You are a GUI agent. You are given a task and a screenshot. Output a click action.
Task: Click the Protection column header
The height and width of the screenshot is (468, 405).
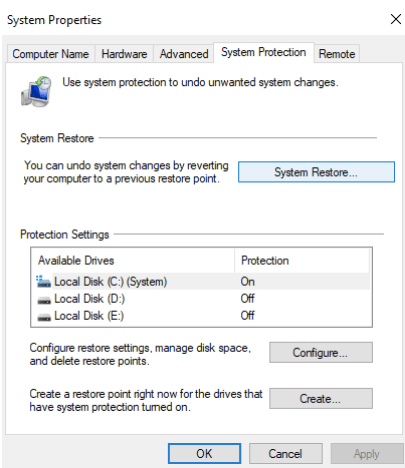click(302, 260)
